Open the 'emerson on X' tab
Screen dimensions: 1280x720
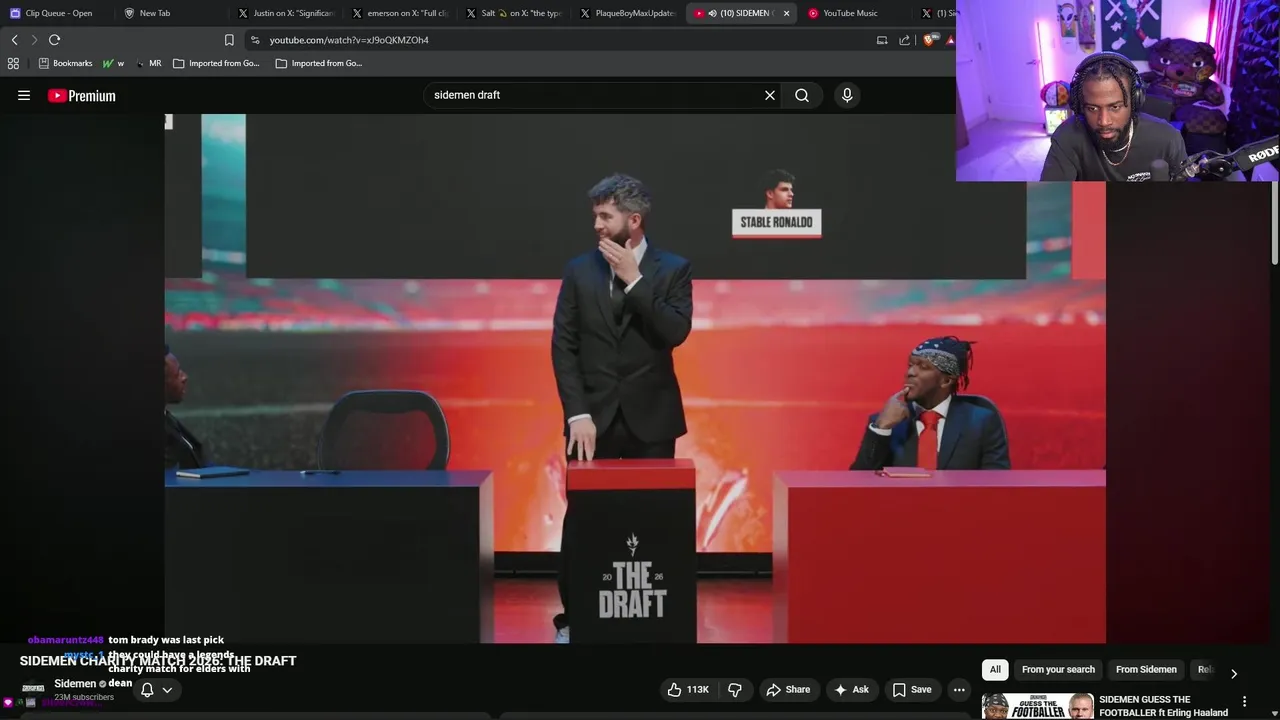[x=400, y=13]
